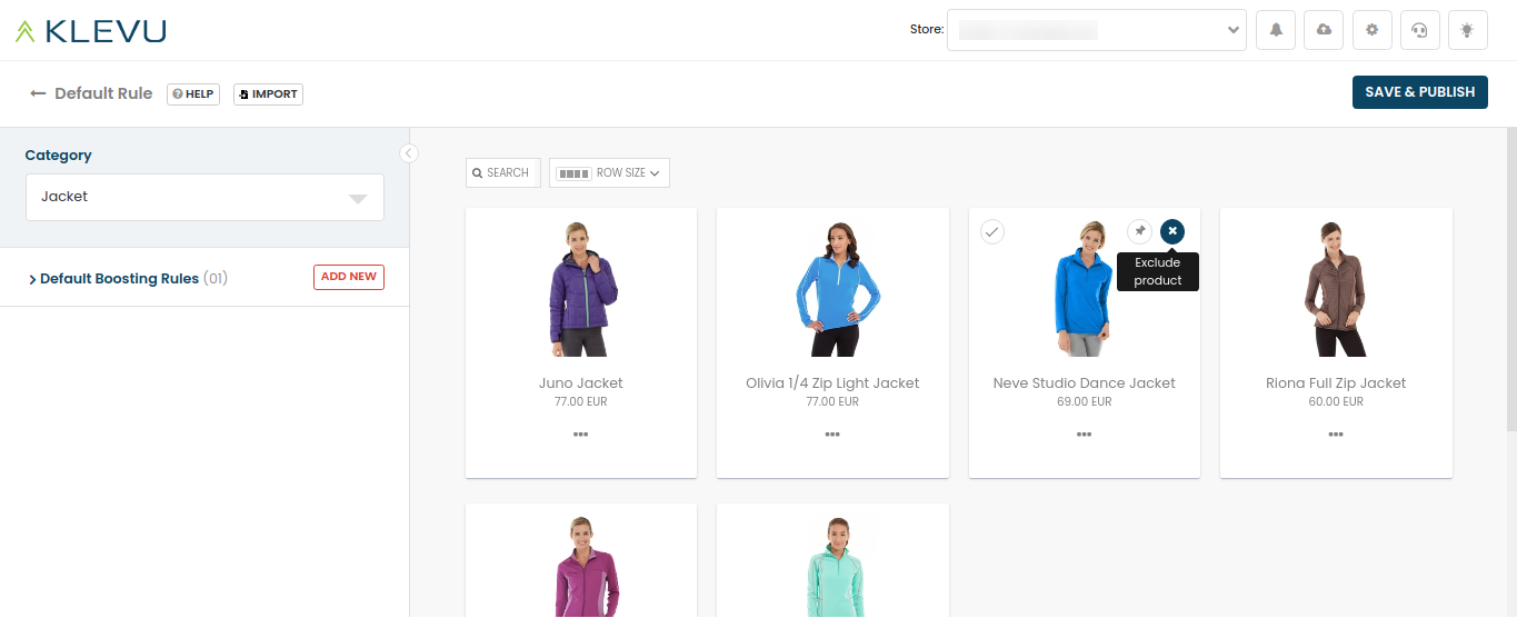Click the vertical scrollbar of the product grid

tap(1511, 280)
